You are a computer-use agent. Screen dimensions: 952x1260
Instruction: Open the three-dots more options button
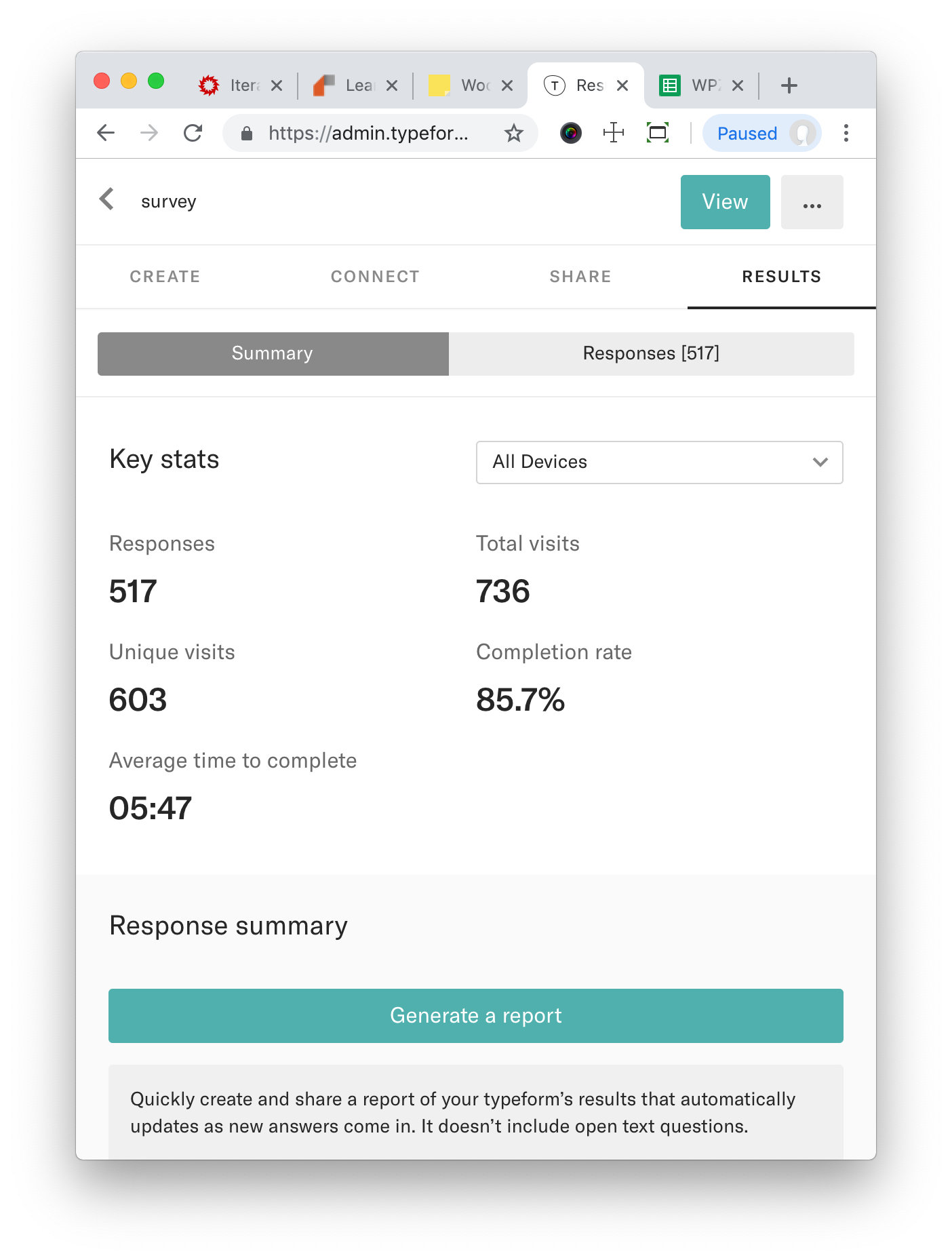[812, 202]
